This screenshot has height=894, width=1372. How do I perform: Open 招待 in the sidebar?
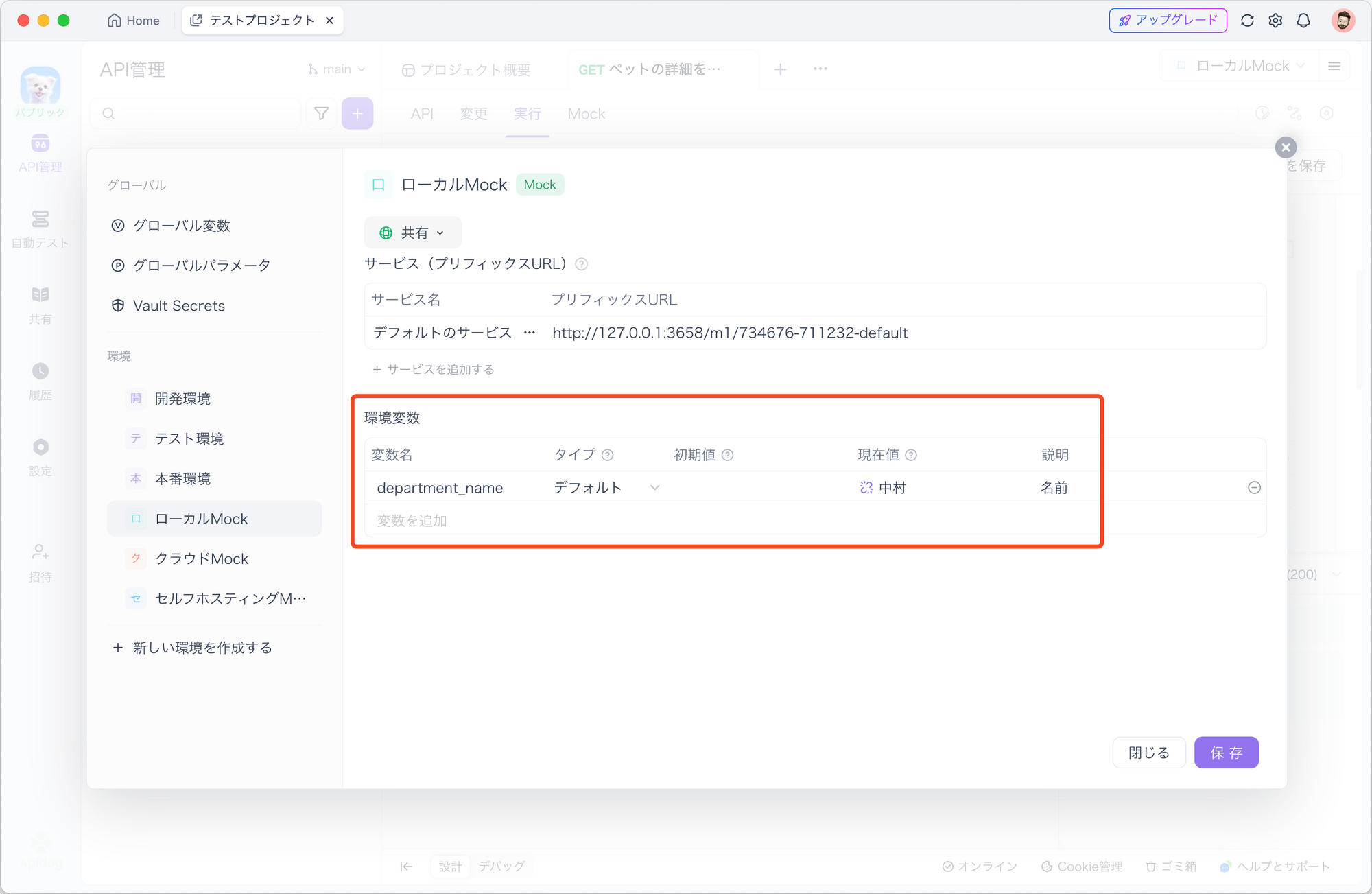coord(40,563)
